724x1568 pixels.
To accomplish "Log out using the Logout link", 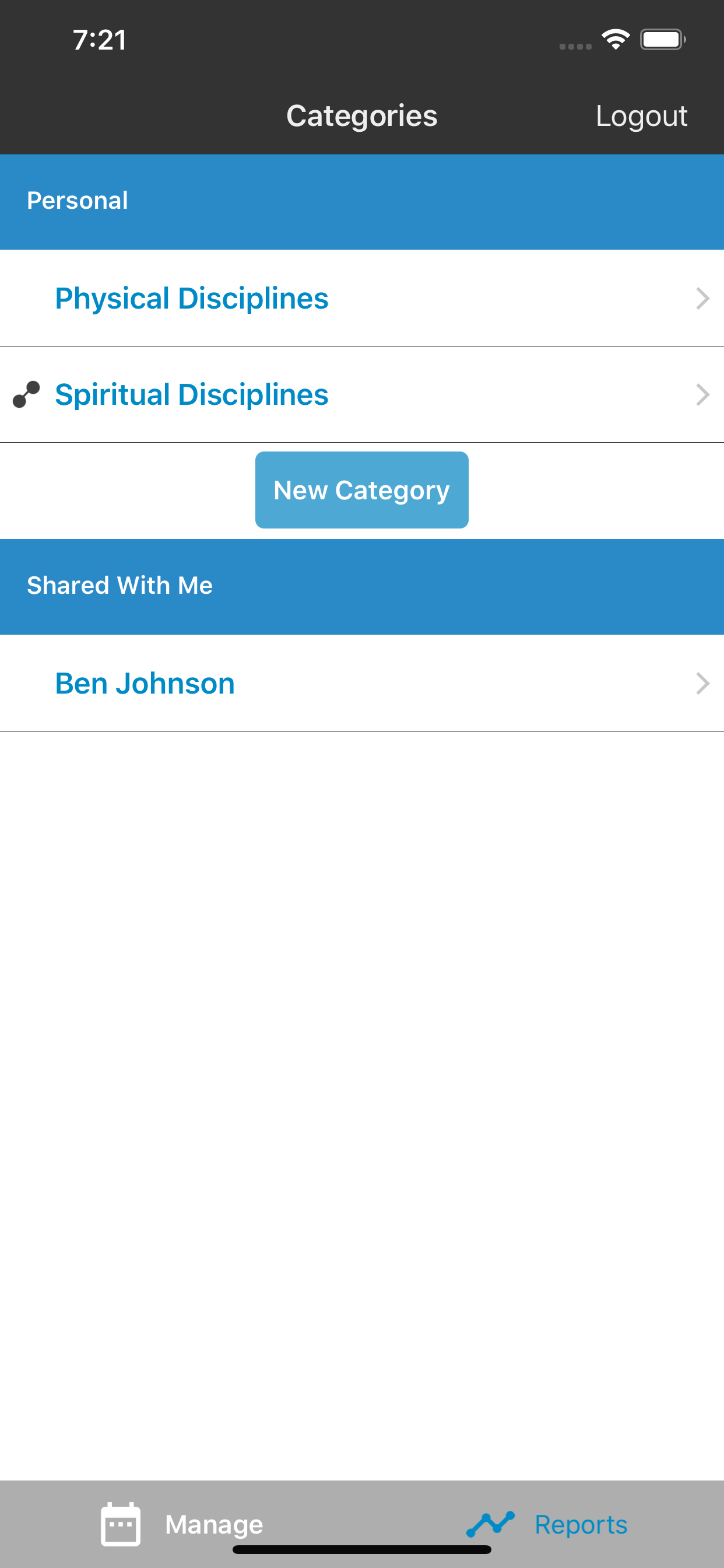I will [x=641, y=116].
